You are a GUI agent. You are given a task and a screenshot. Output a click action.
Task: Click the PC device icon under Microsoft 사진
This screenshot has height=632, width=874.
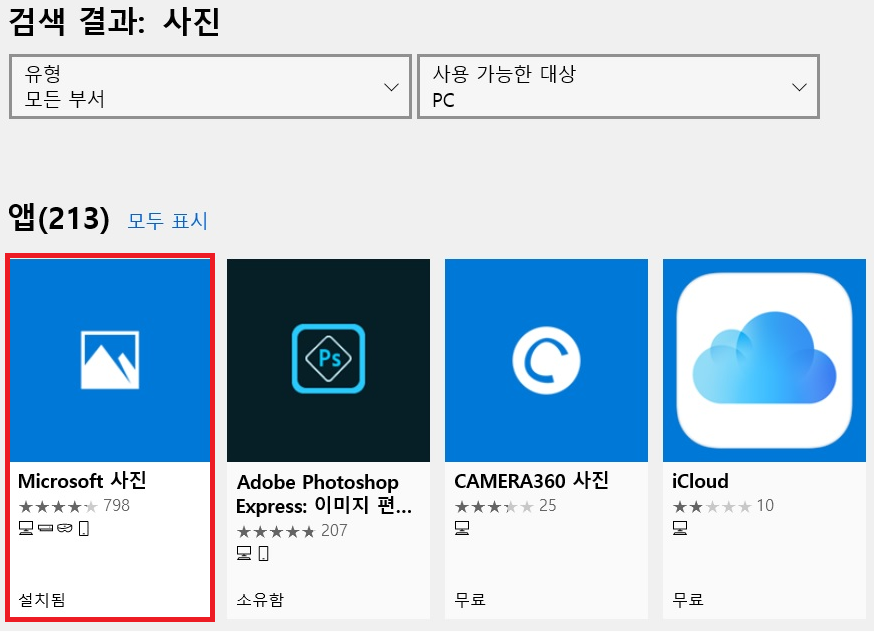click(26, 528)
